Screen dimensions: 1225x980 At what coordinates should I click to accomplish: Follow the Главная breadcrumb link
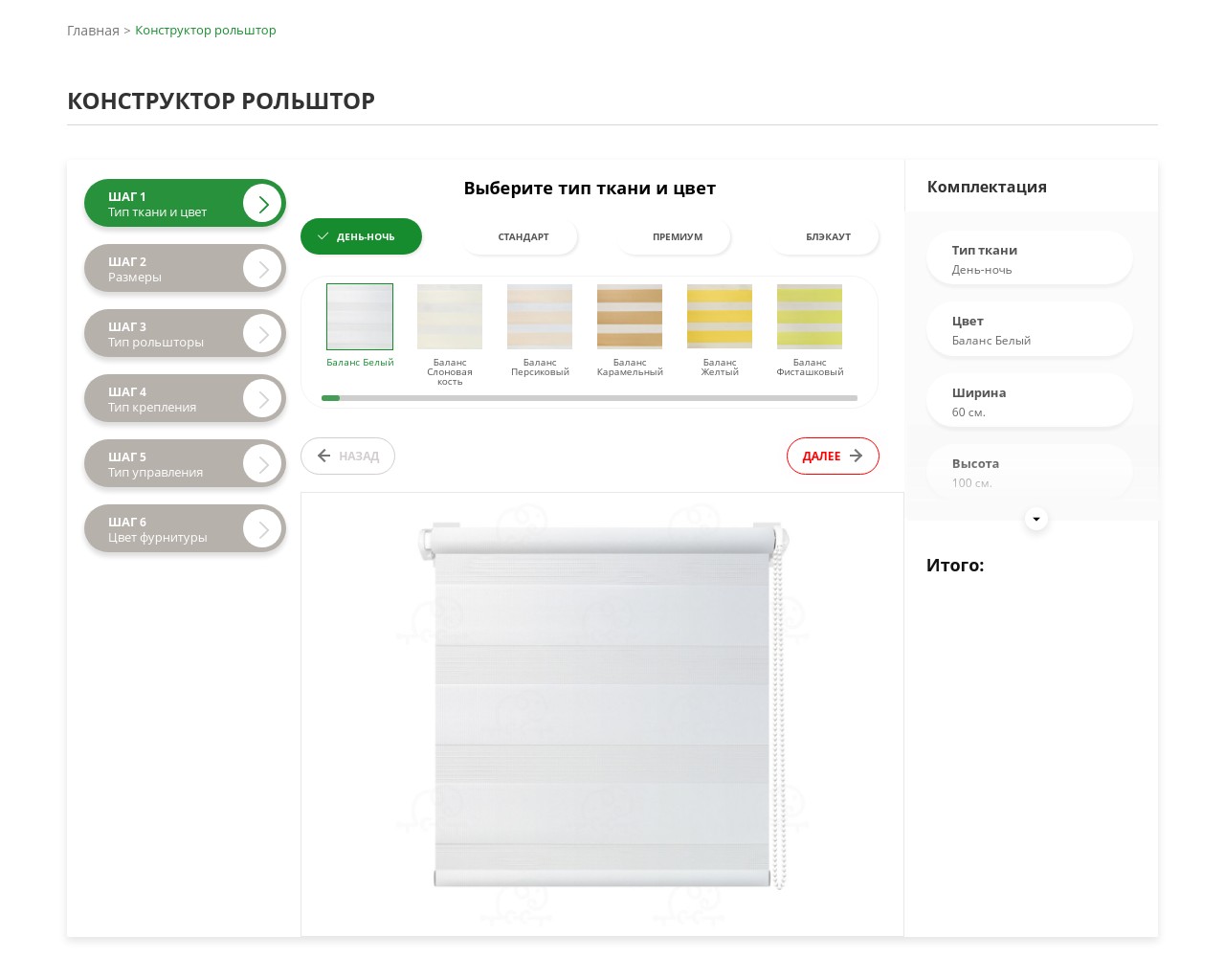click(93, 31)
